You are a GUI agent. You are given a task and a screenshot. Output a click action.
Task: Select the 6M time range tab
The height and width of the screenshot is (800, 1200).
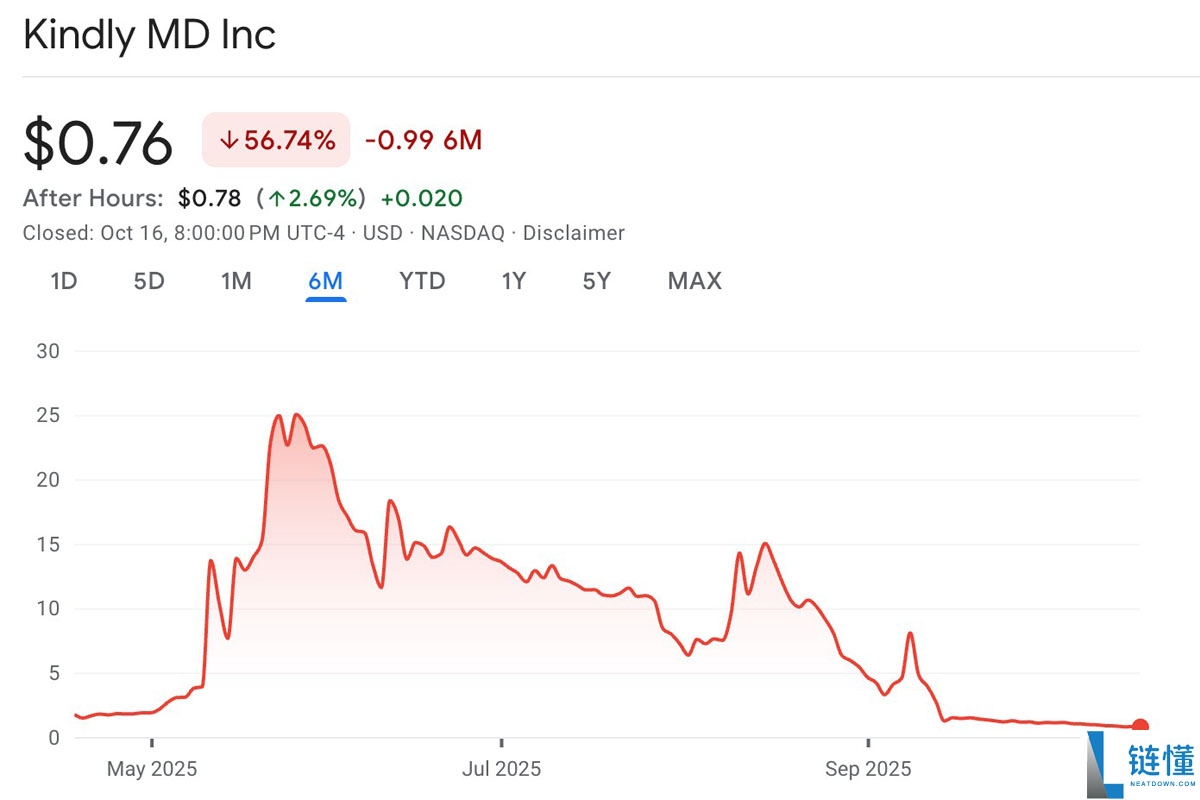point(326,281)
